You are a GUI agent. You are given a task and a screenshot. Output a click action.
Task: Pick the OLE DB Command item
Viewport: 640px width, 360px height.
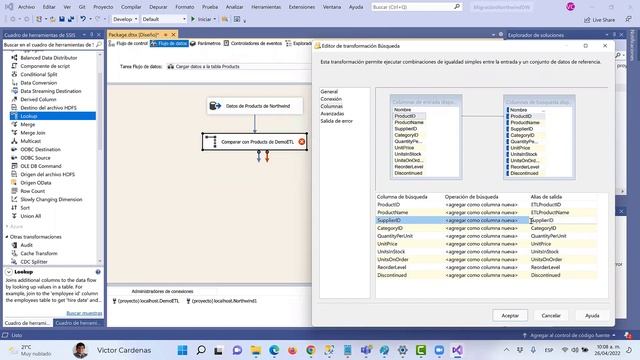click(x=41, y=166)
